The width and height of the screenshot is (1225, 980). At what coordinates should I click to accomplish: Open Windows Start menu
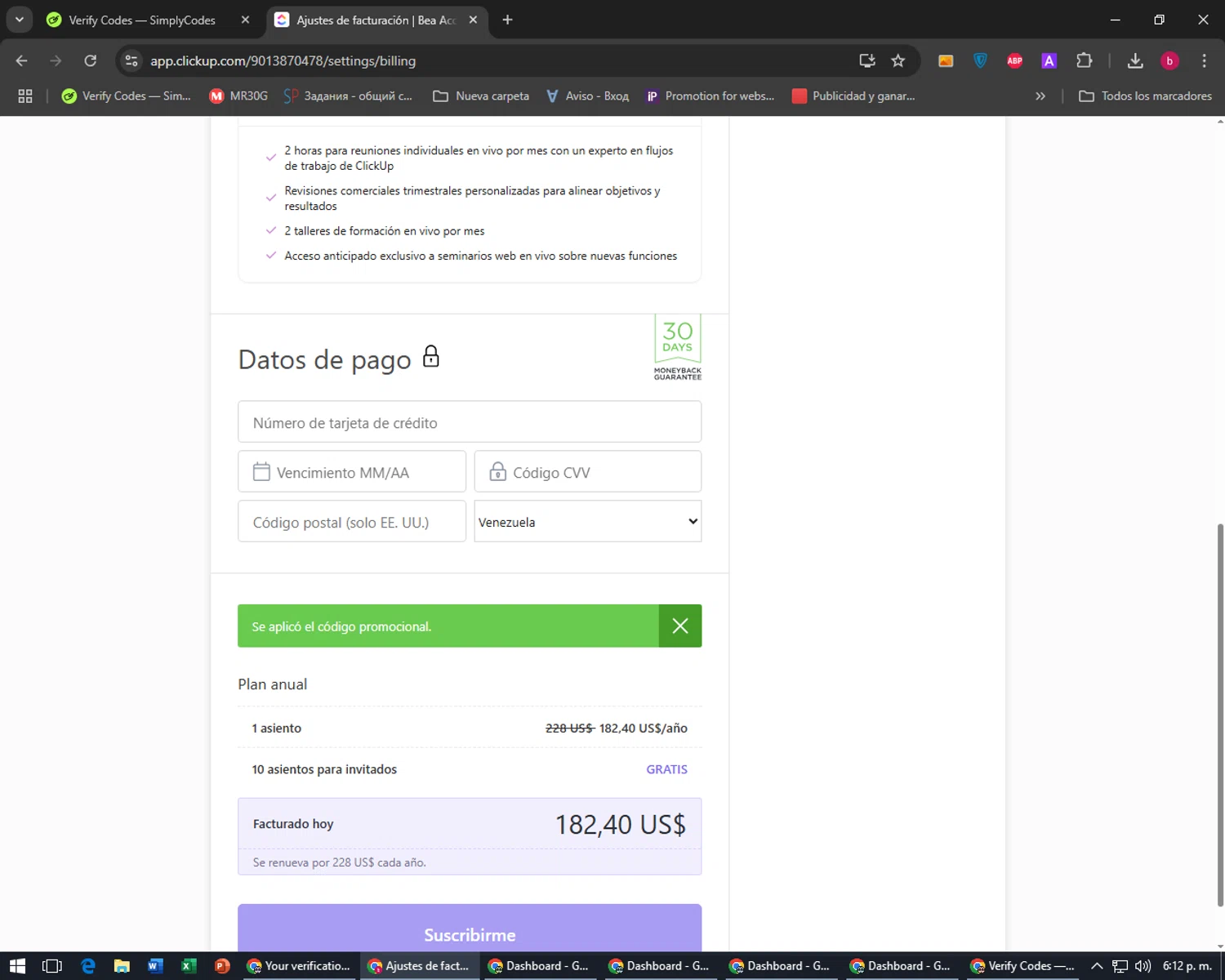[x=17, y=966]
